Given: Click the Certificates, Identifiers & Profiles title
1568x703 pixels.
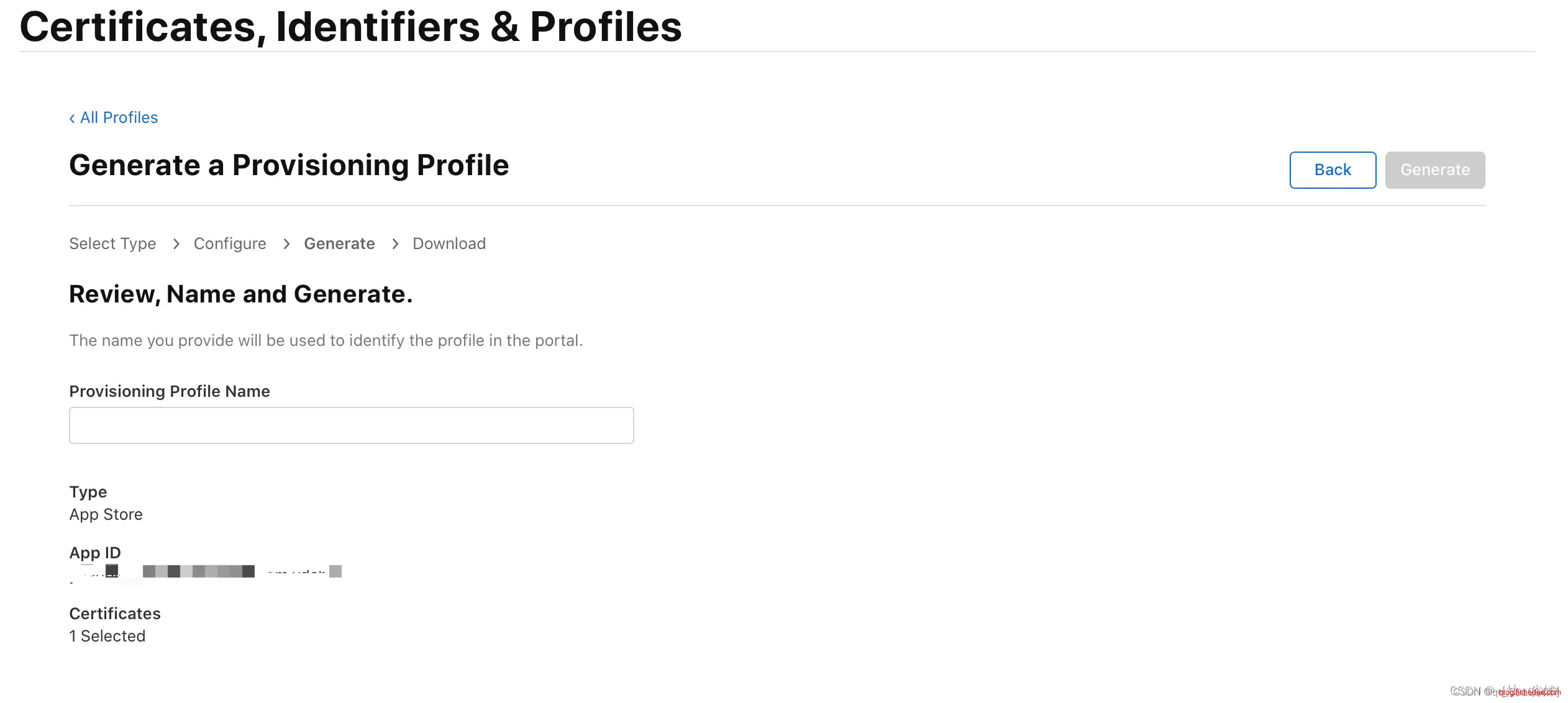Looking at the screenshot, I should 350,27.
